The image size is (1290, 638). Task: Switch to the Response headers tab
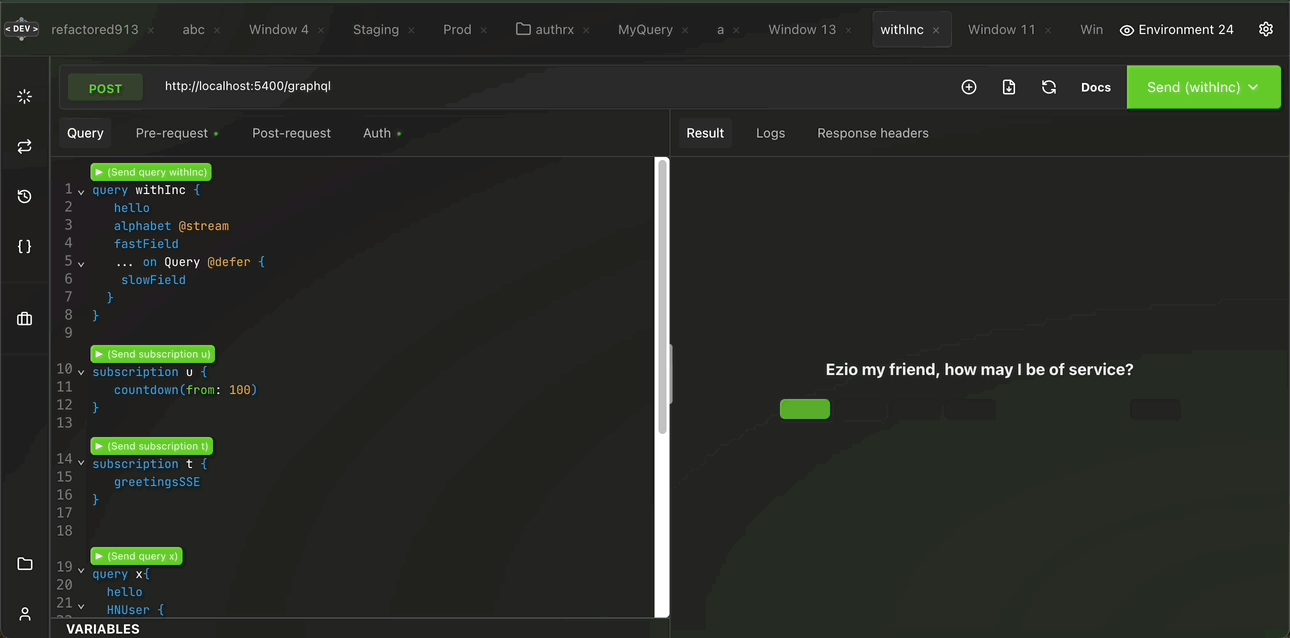coord(872,133)
